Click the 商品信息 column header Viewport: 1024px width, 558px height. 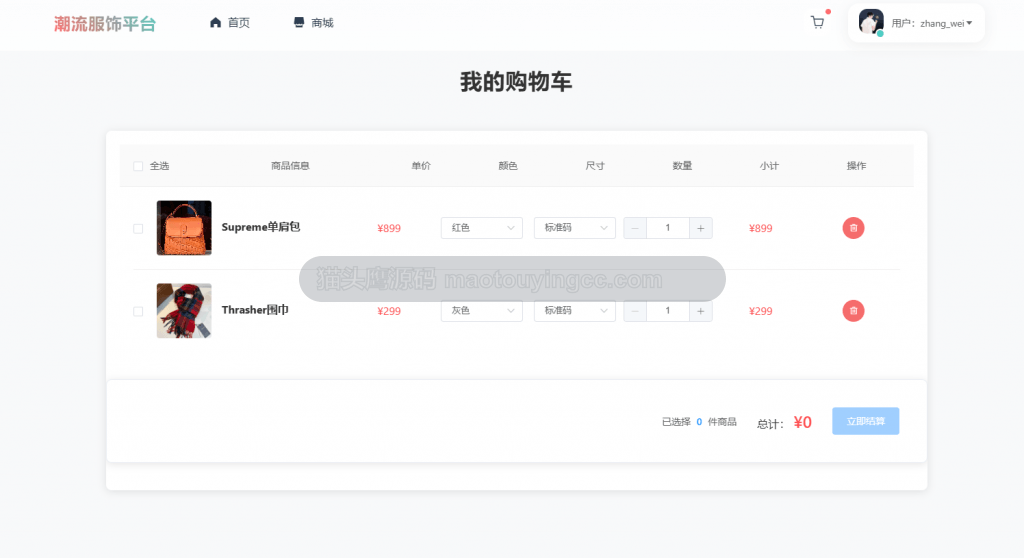click(x=290, y=166)
